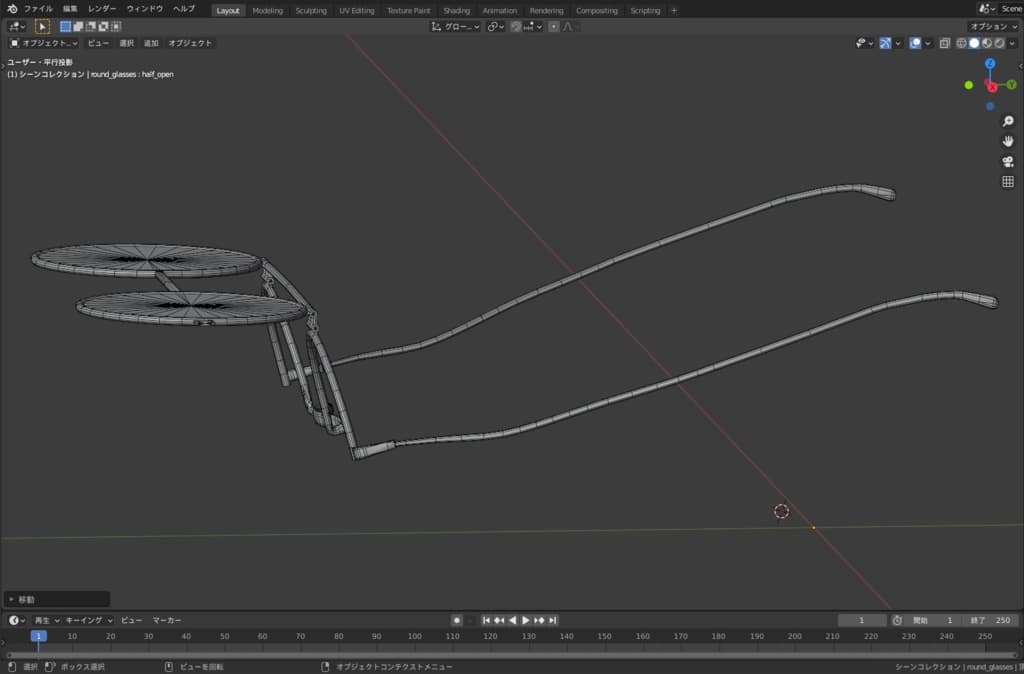This screenshot has width=1024, height=674.
Task: Switch to the Sculpting workspace tab
Action: (x=310, y=10)
